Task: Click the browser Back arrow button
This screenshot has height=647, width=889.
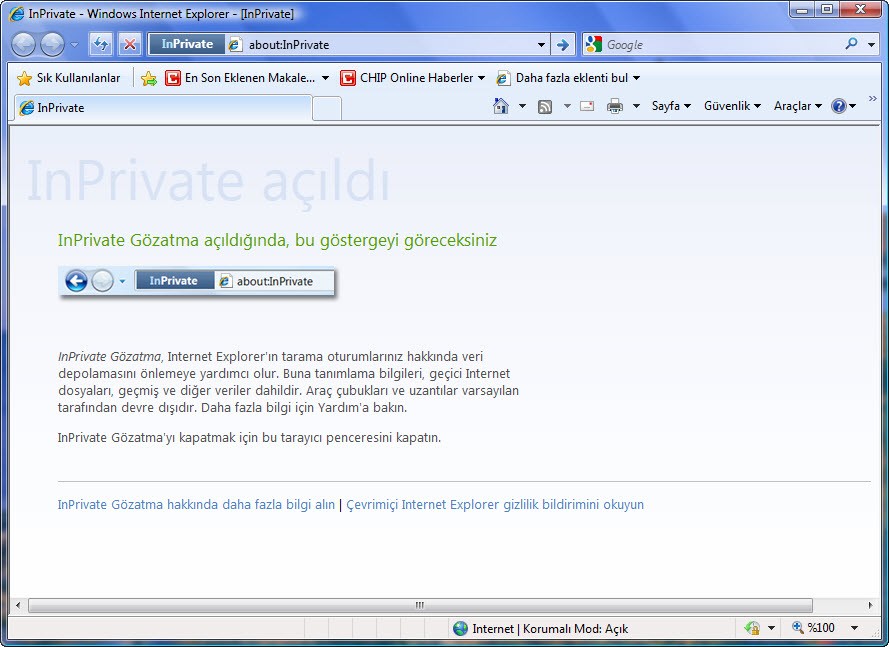Action: pos(23,44)
